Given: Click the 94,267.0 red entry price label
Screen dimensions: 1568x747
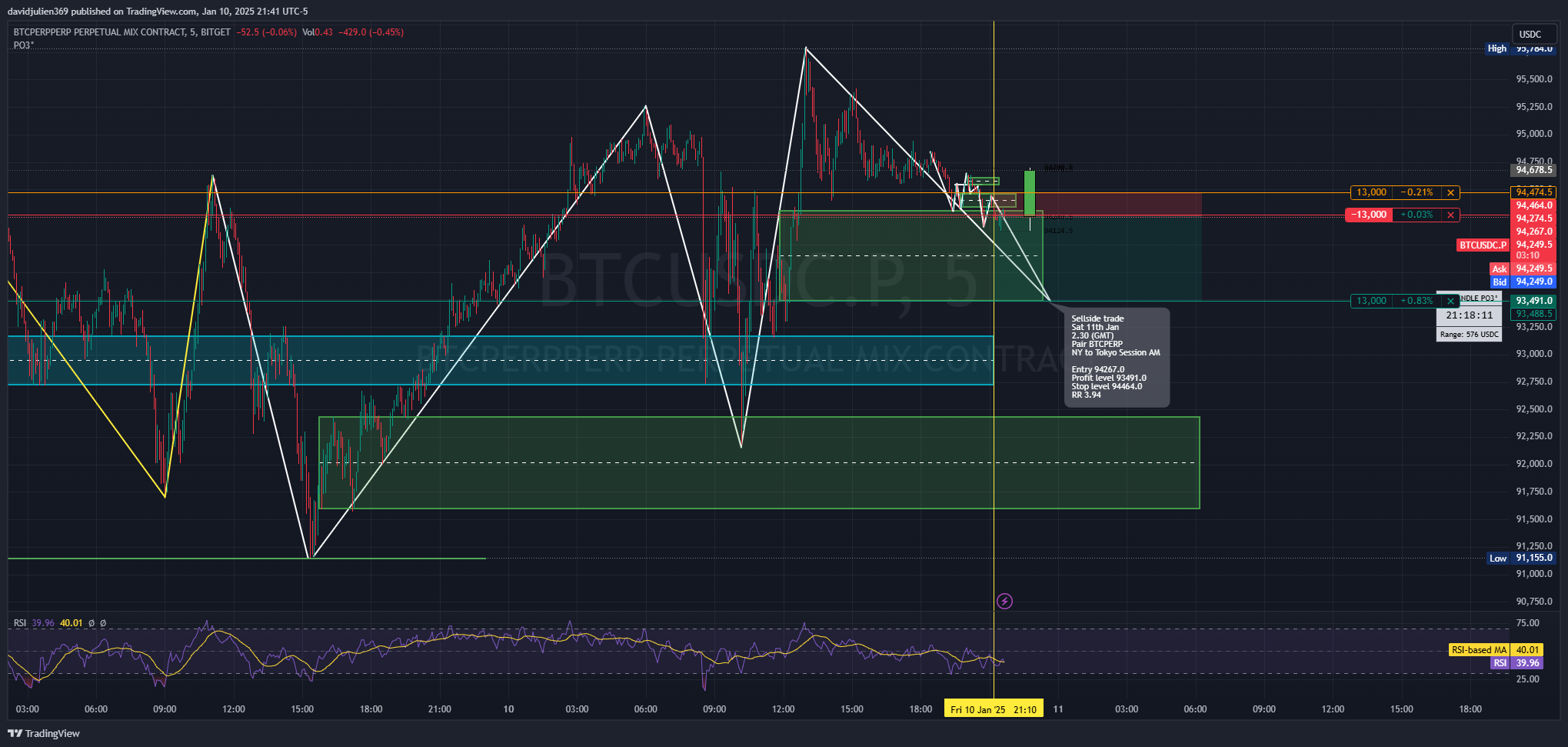Looking at the screenshot, I should click(1533, 232).
